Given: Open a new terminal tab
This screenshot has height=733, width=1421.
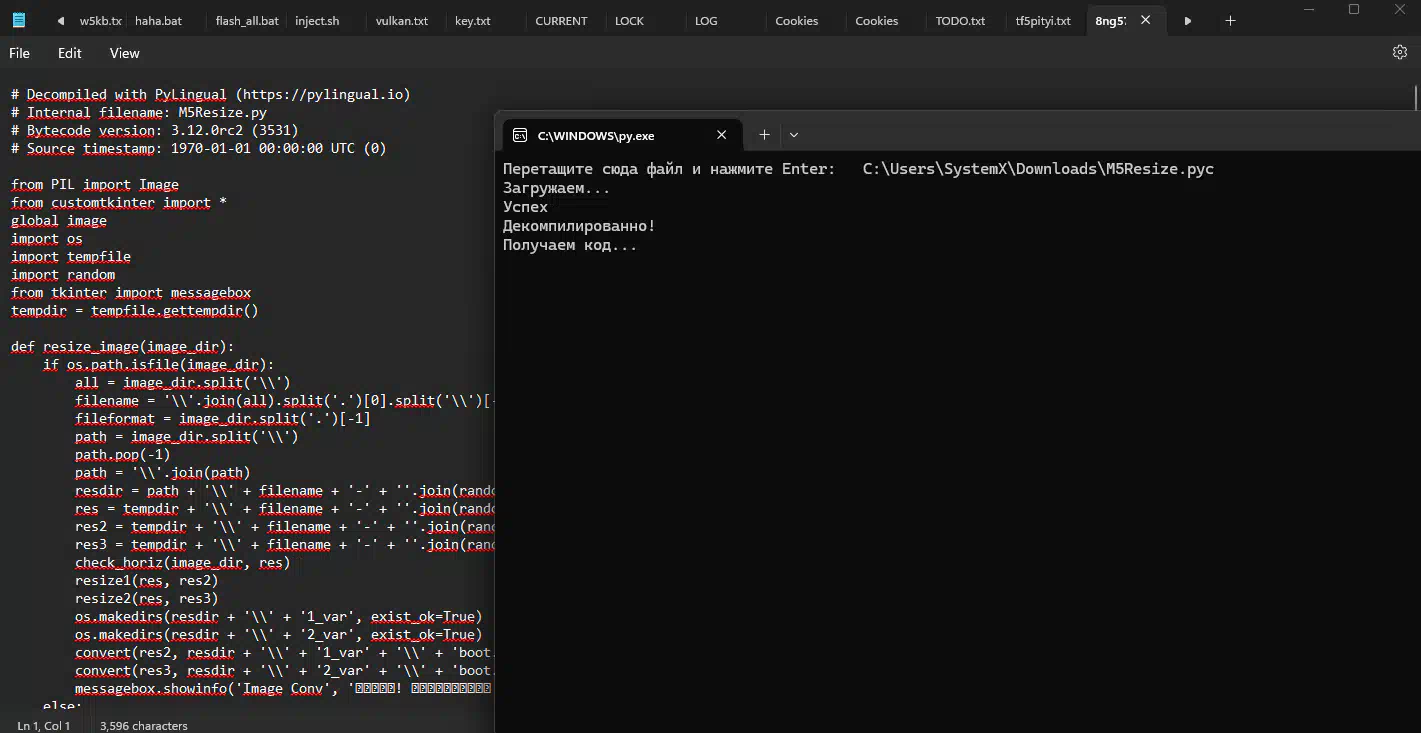Looking at the screenshot, I should tap(764, 135).
